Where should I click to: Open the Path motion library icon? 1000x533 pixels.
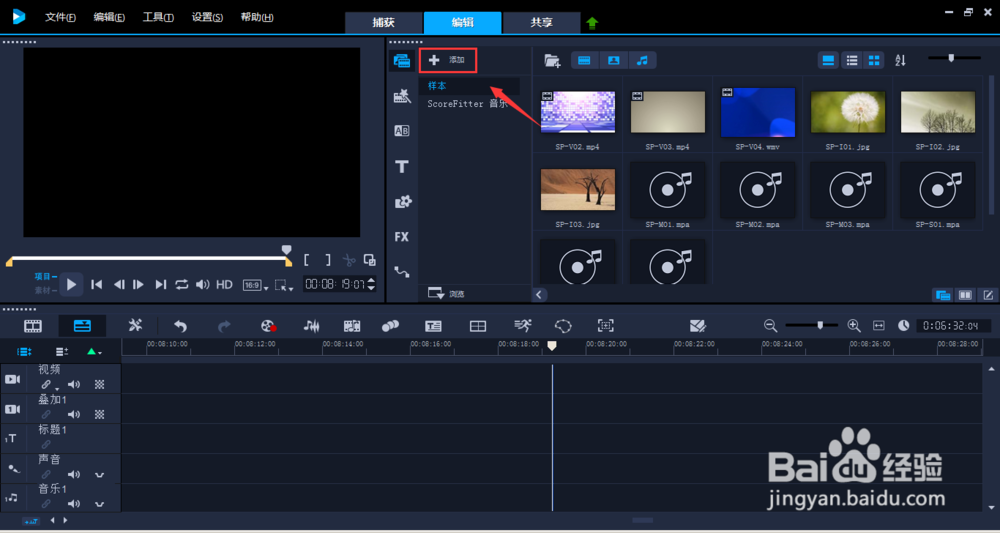click(402, 272)
